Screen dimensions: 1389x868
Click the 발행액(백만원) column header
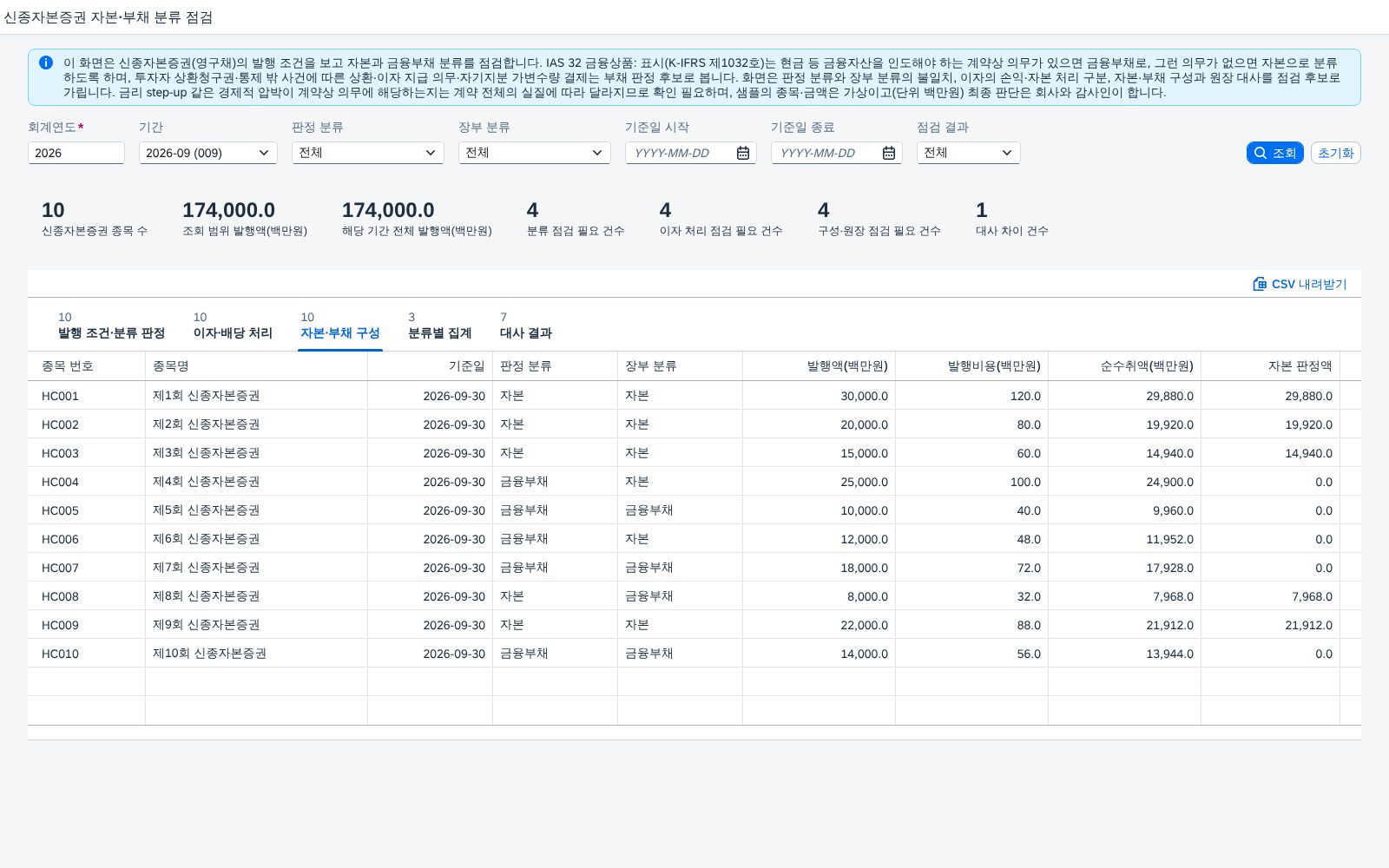[x=820, y=366]
